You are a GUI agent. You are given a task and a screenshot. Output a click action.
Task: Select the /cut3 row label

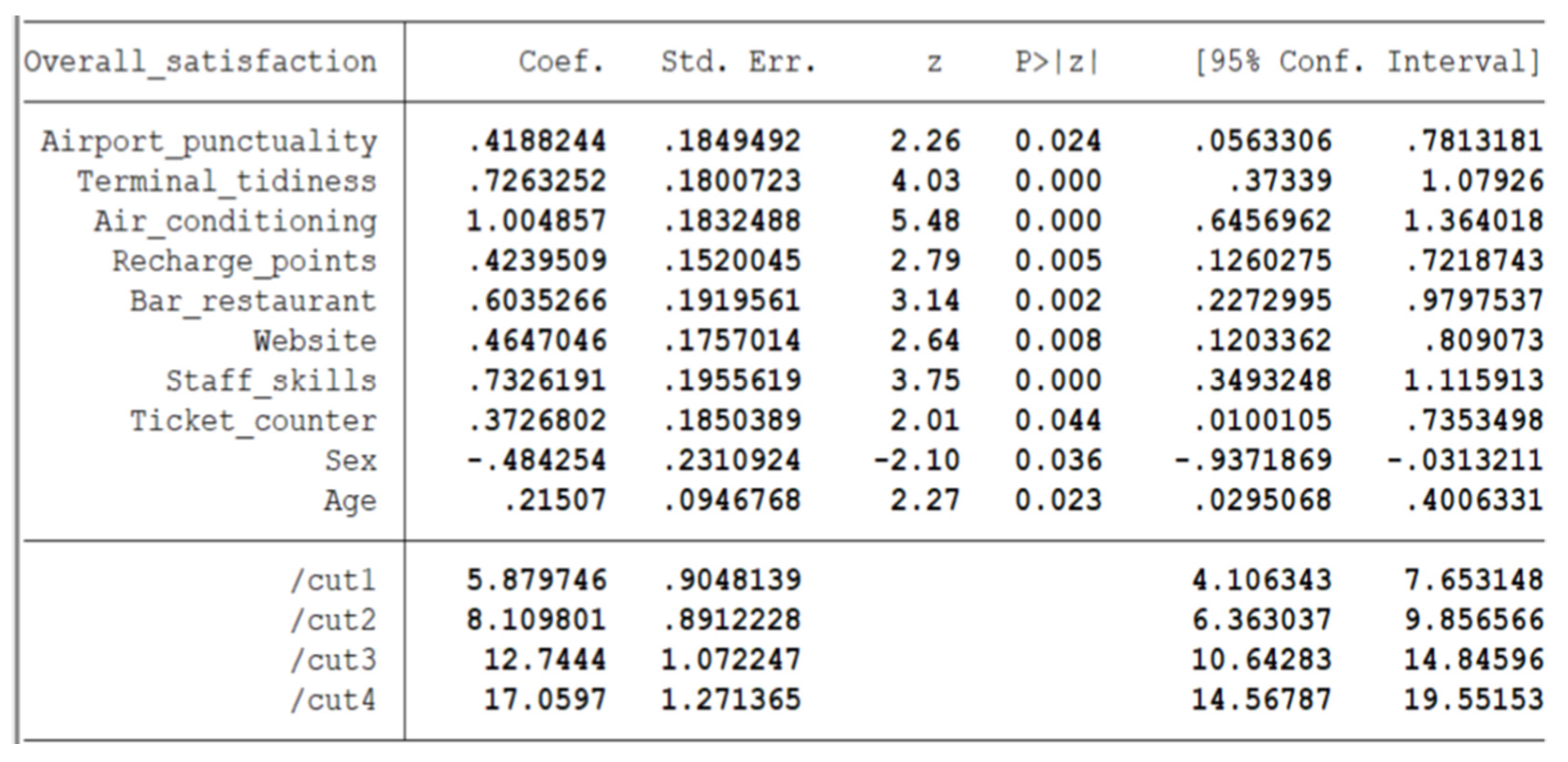point(333,660)
